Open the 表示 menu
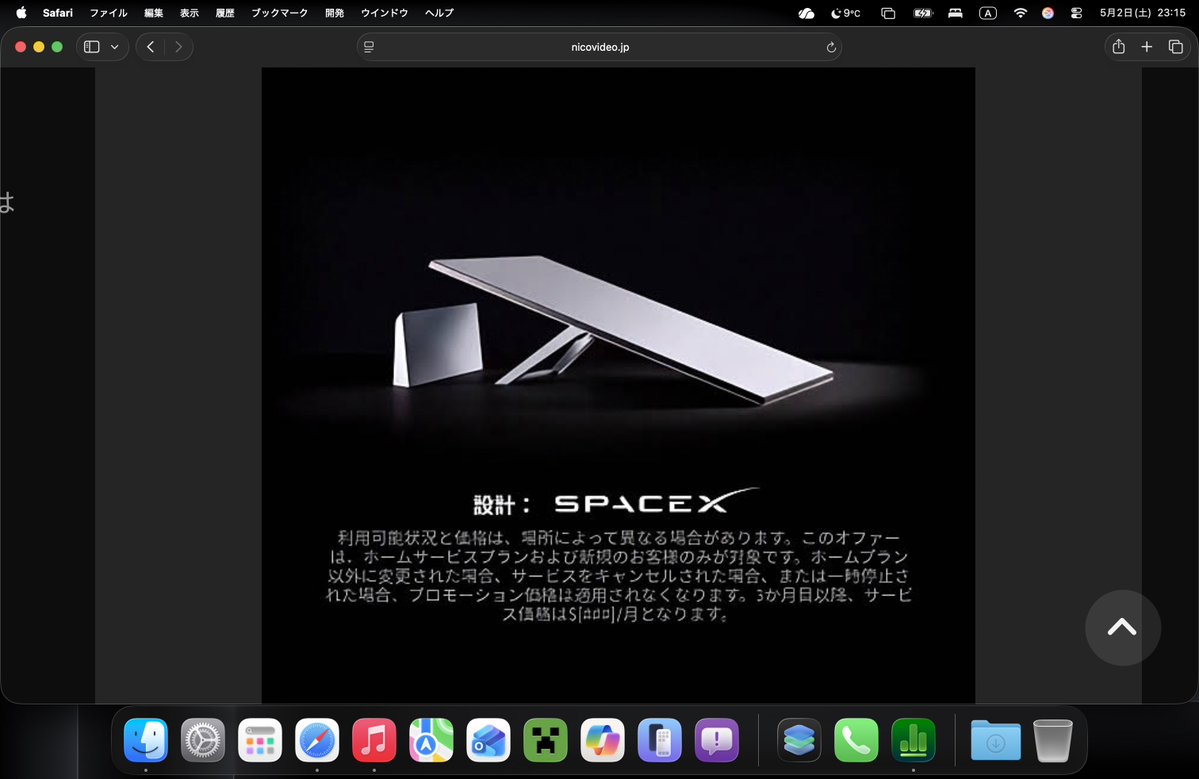 pyautogui.click(x=189, y=12)
